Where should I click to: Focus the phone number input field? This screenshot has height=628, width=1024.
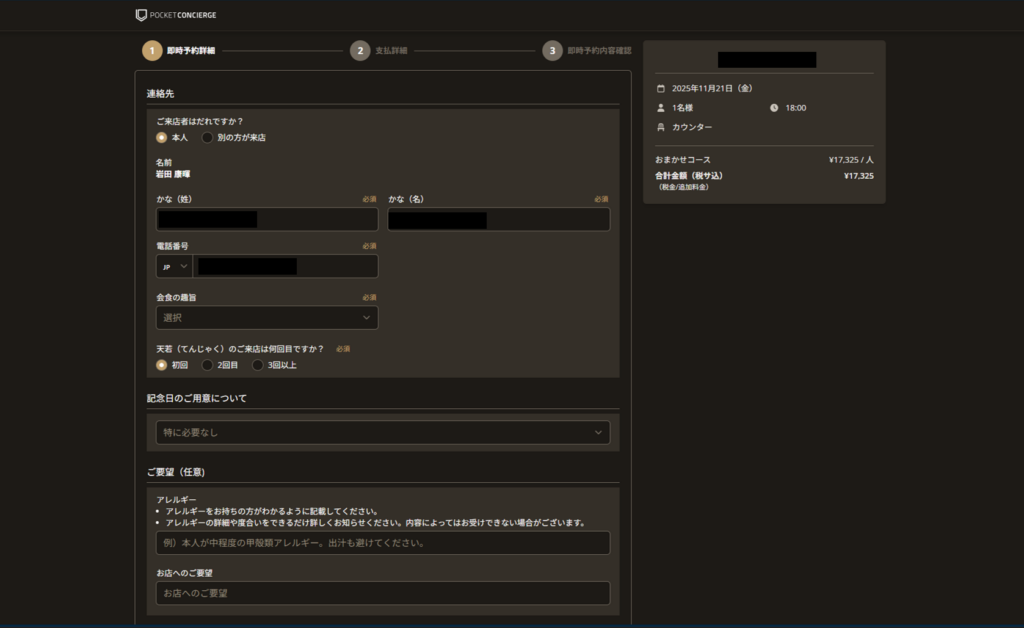(x=286, y=266)
